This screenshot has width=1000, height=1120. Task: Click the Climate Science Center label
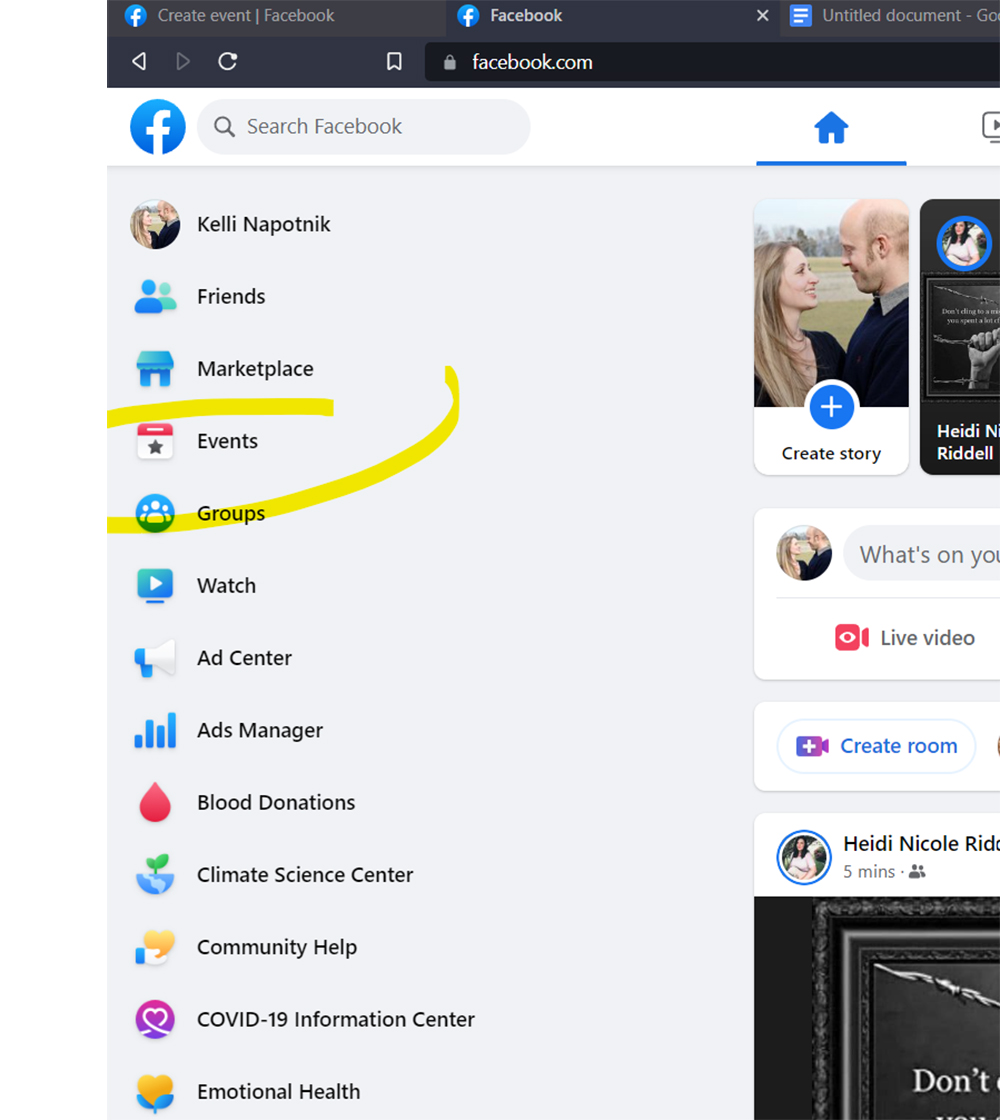coord(305,874)
